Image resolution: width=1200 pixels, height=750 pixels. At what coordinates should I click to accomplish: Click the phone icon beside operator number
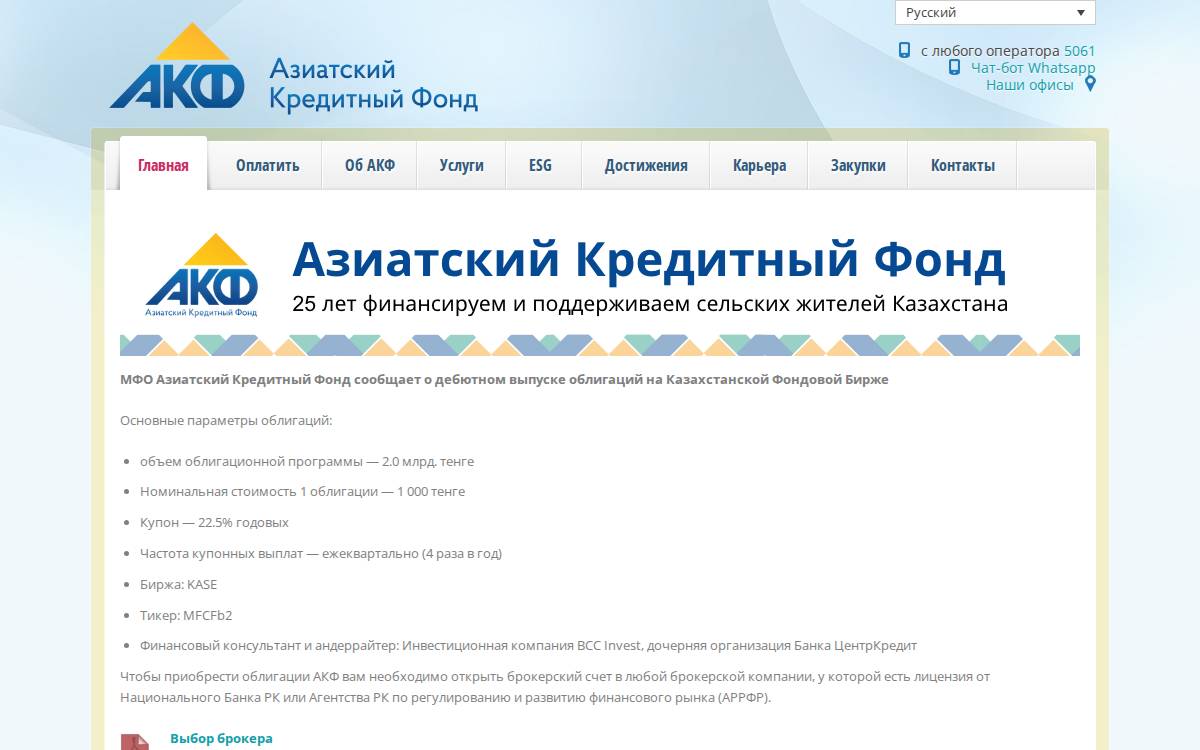click(904, 50)
